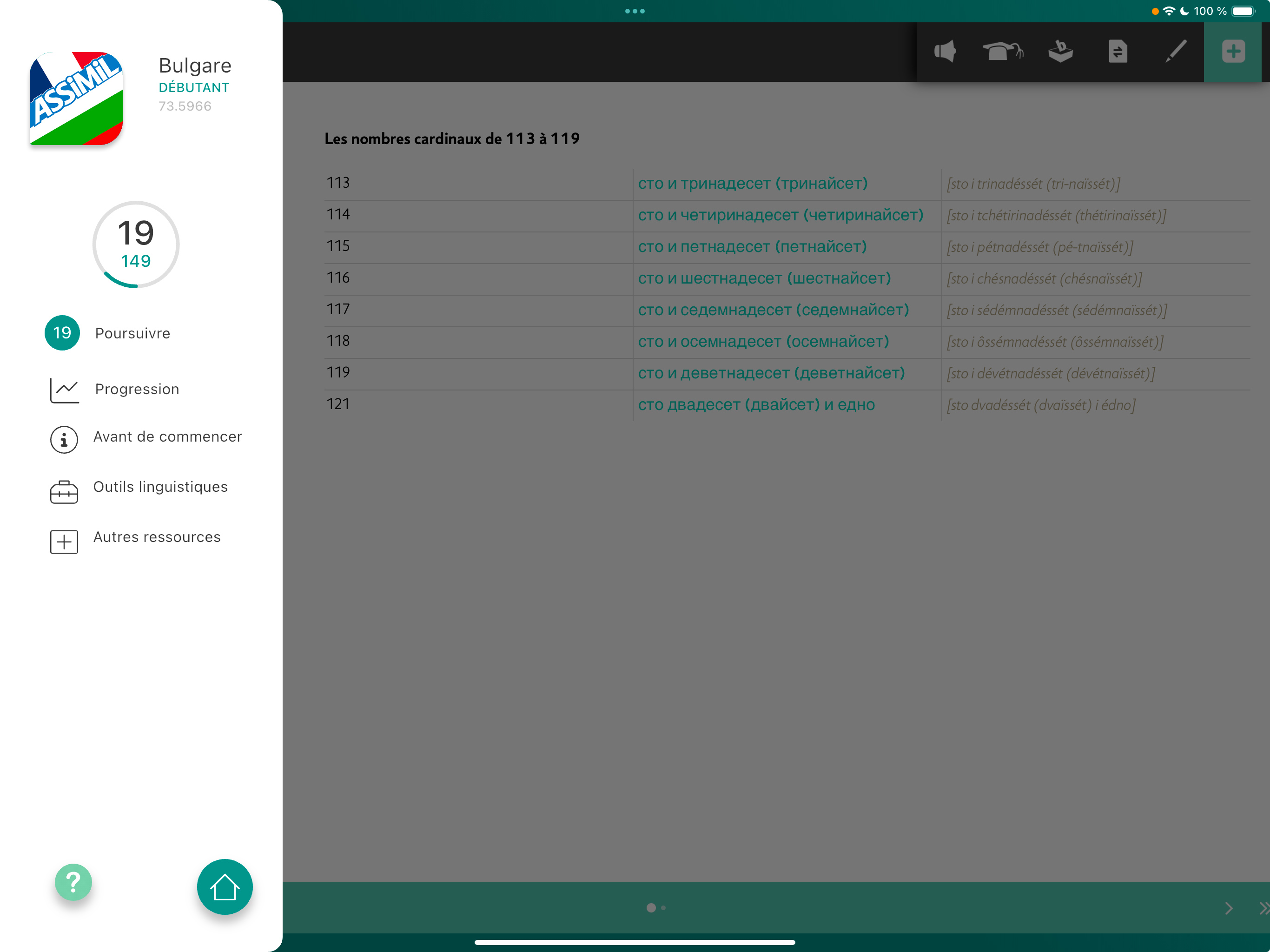Open the Progression menu item
This screenshot has width=1270, height=952.
(137, 389)
